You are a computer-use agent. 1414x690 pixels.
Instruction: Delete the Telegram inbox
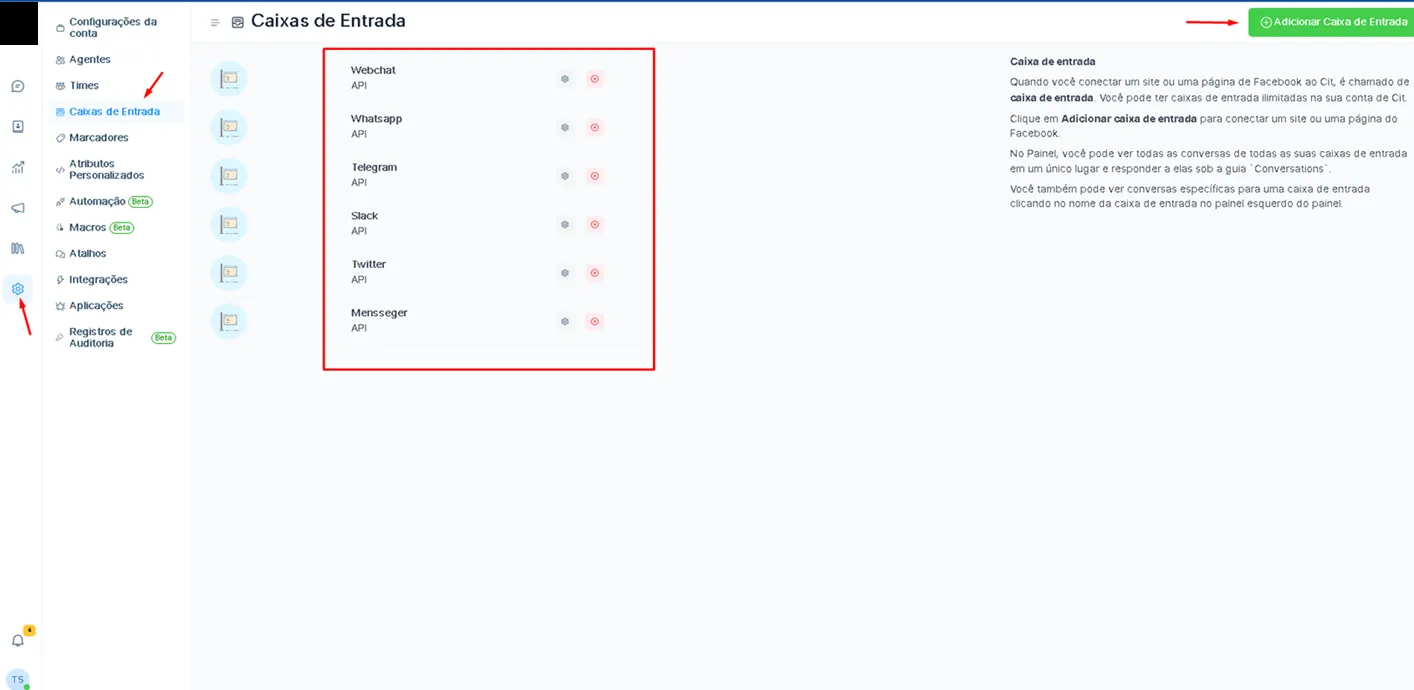(595, 176)
